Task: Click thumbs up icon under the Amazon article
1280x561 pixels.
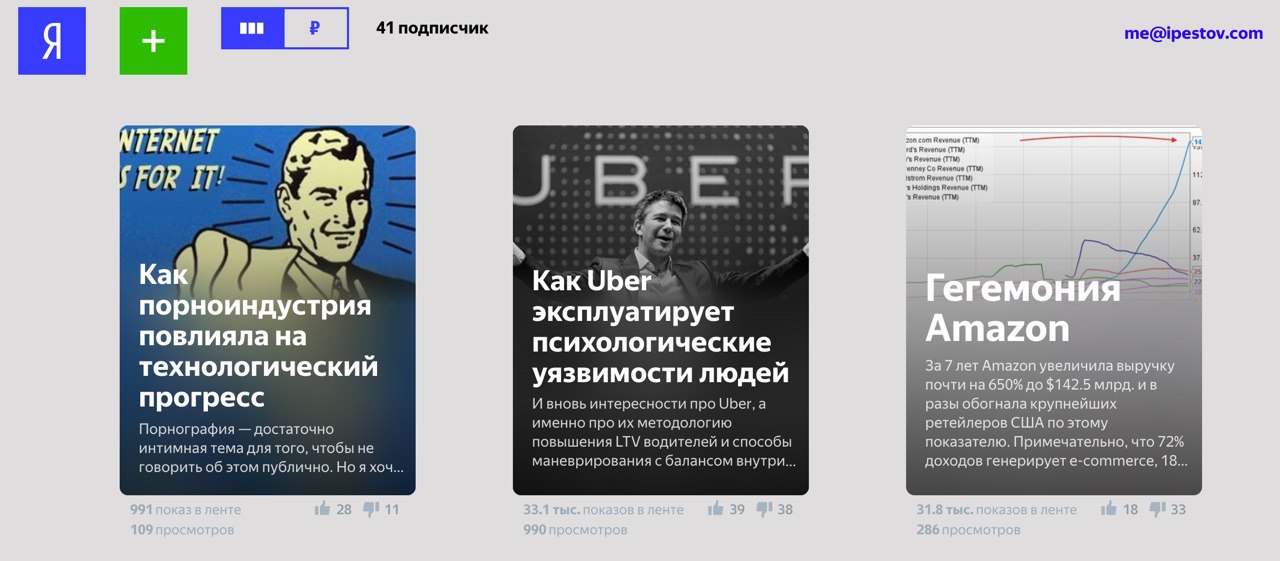Action: 1109,509
